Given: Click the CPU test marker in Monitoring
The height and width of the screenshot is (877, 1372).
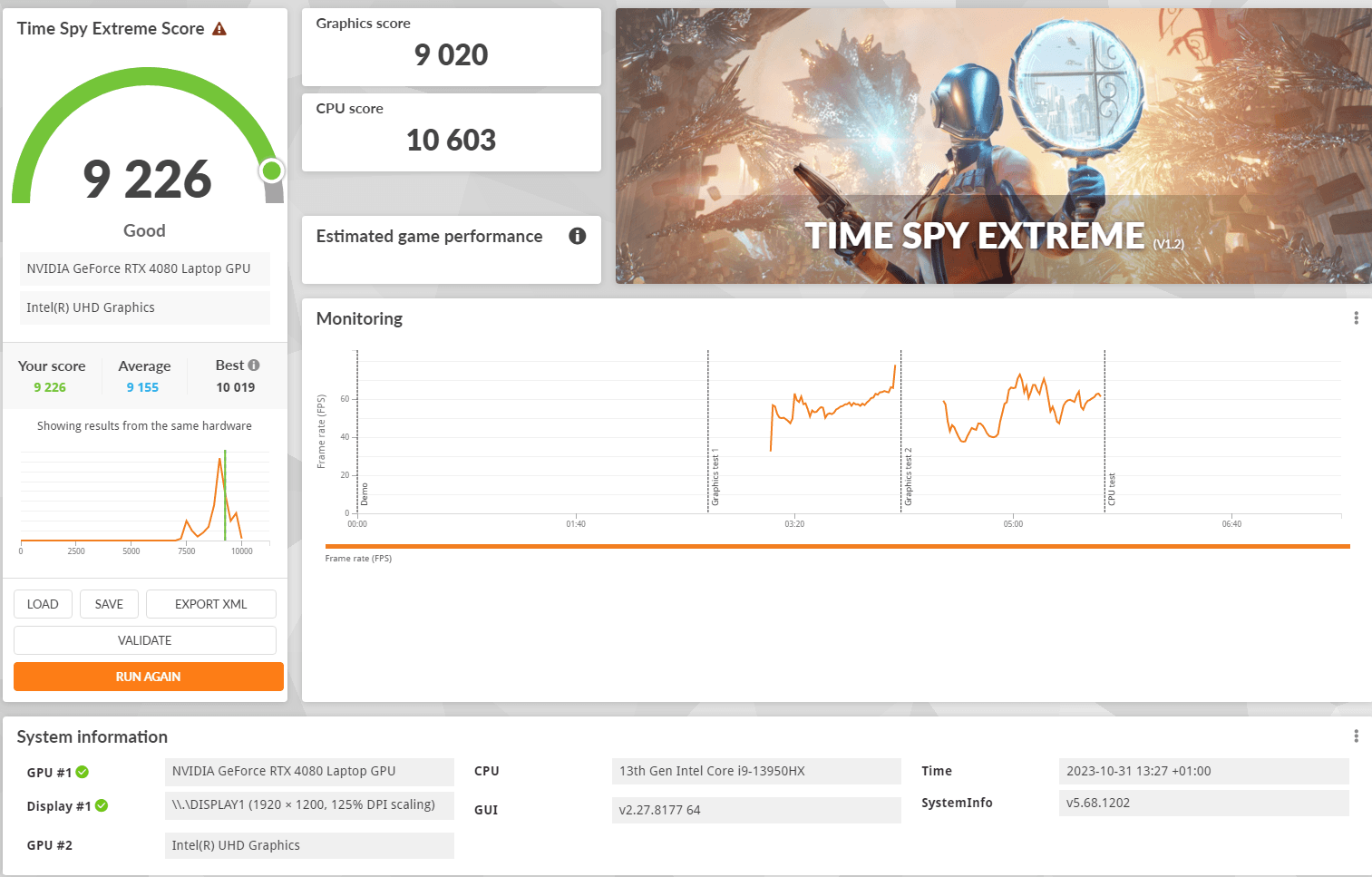Looking at the screenshot, I should [1112, 490].
